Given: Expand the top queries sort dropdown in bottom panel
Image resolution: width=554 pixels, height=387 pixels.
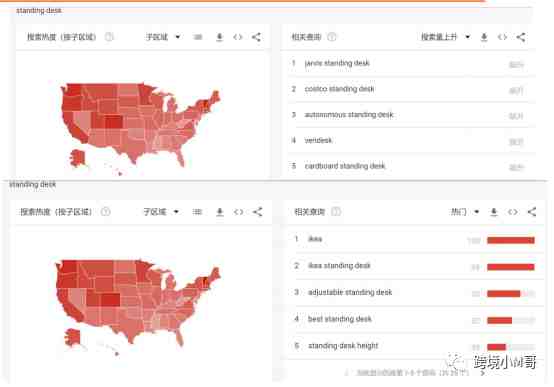Looking at the screenshot, I should (465, 212).
